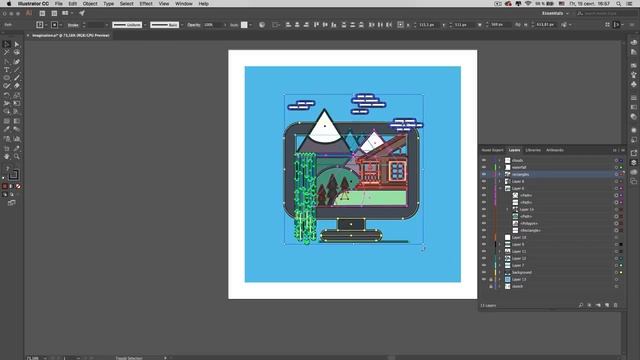The height and width of the screenshot is (360, 640).
Task: Hide the clouds layer
Action: tap(484, 160)
